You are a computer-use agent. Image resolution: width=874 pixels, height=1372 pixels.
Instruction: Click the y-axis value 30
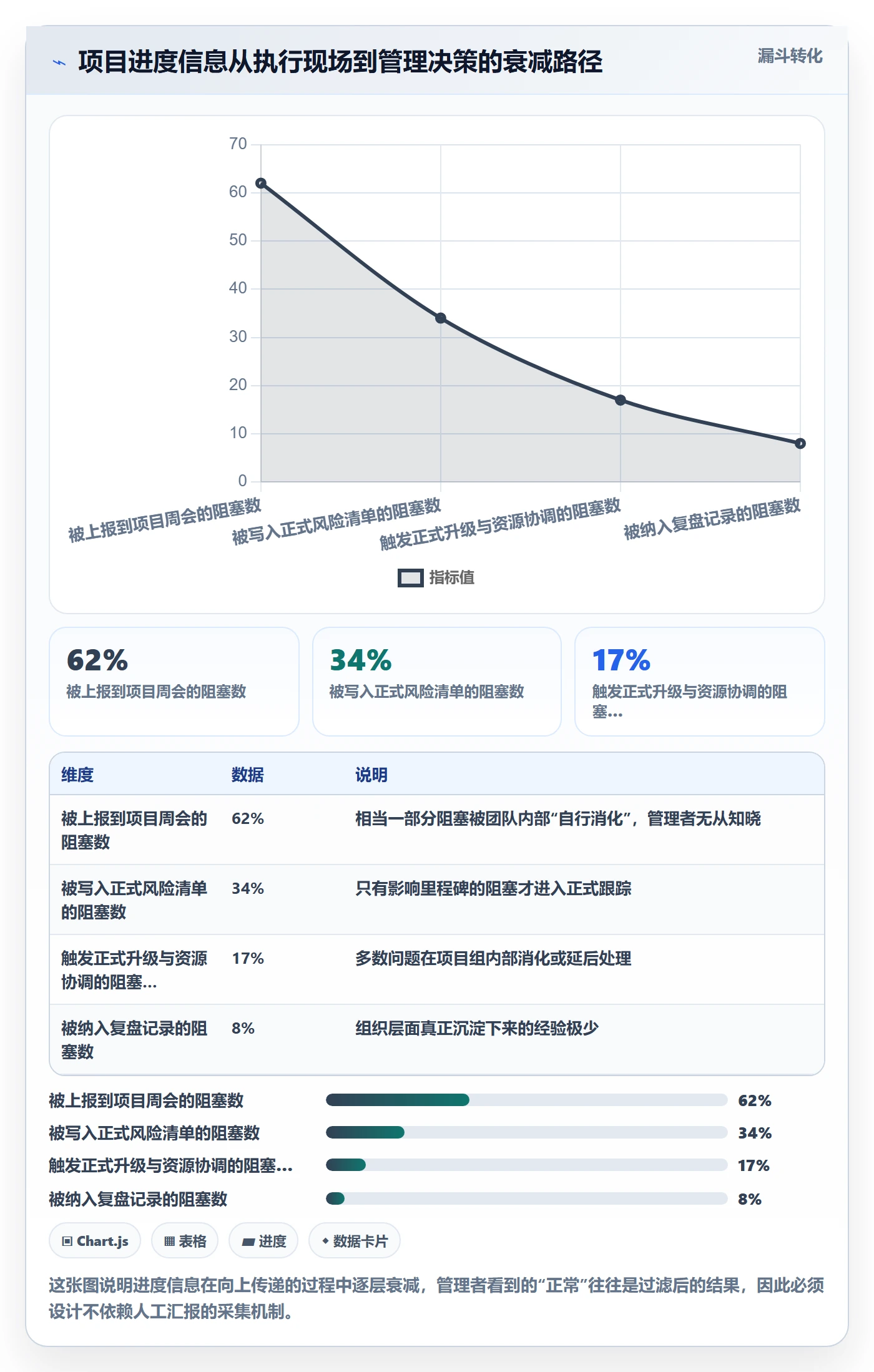[x=238, y=337]
